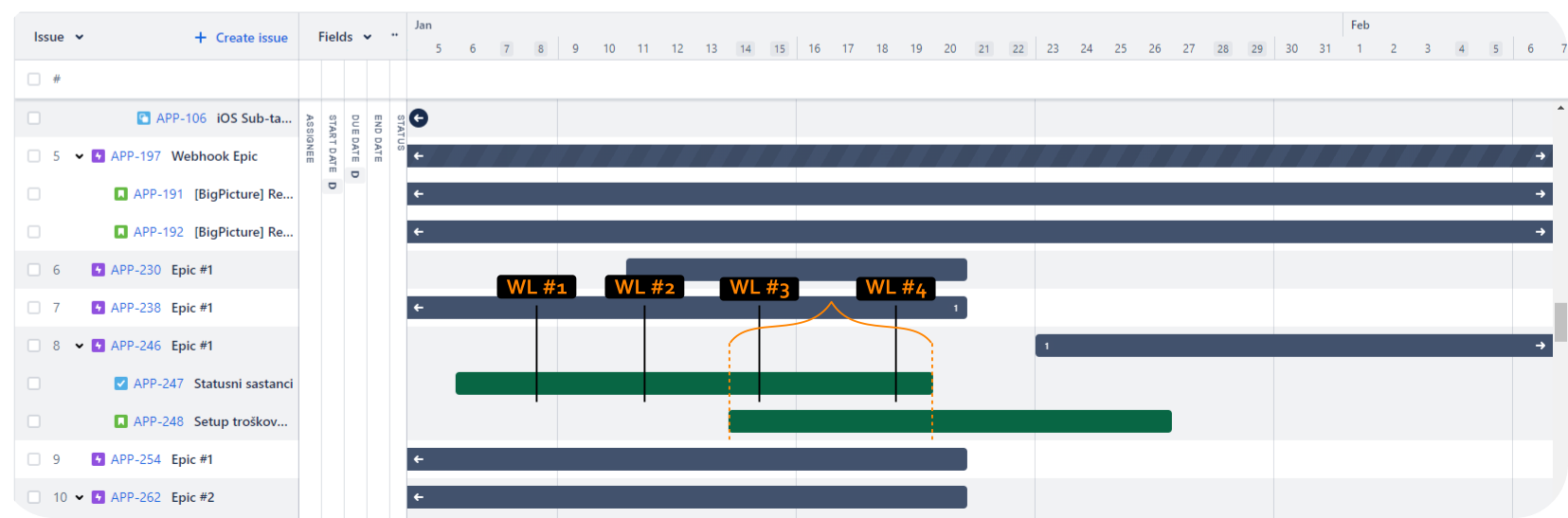Image resolution: width=1568 pixels, height=518 pixels.
Task: Click the APP-106 sub-task type icon
Action: 144,118
